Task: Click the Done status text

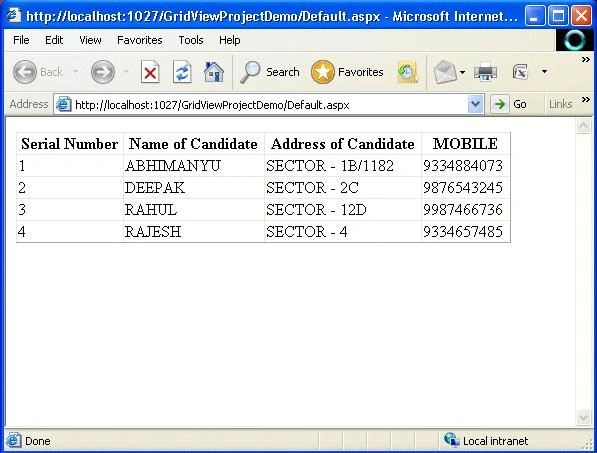Action: pyautogui.click(x=38, y=441)
